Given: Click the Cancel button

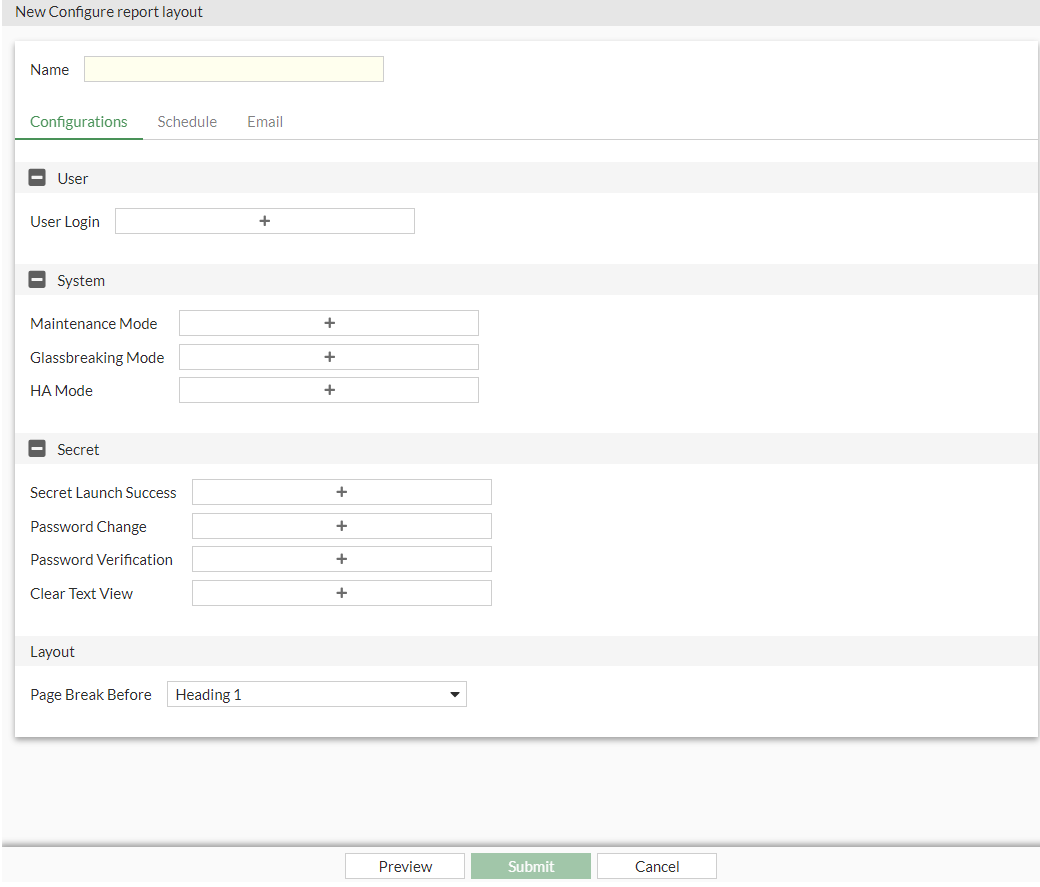Looking at the screenshot, I should tap(656, 865).
